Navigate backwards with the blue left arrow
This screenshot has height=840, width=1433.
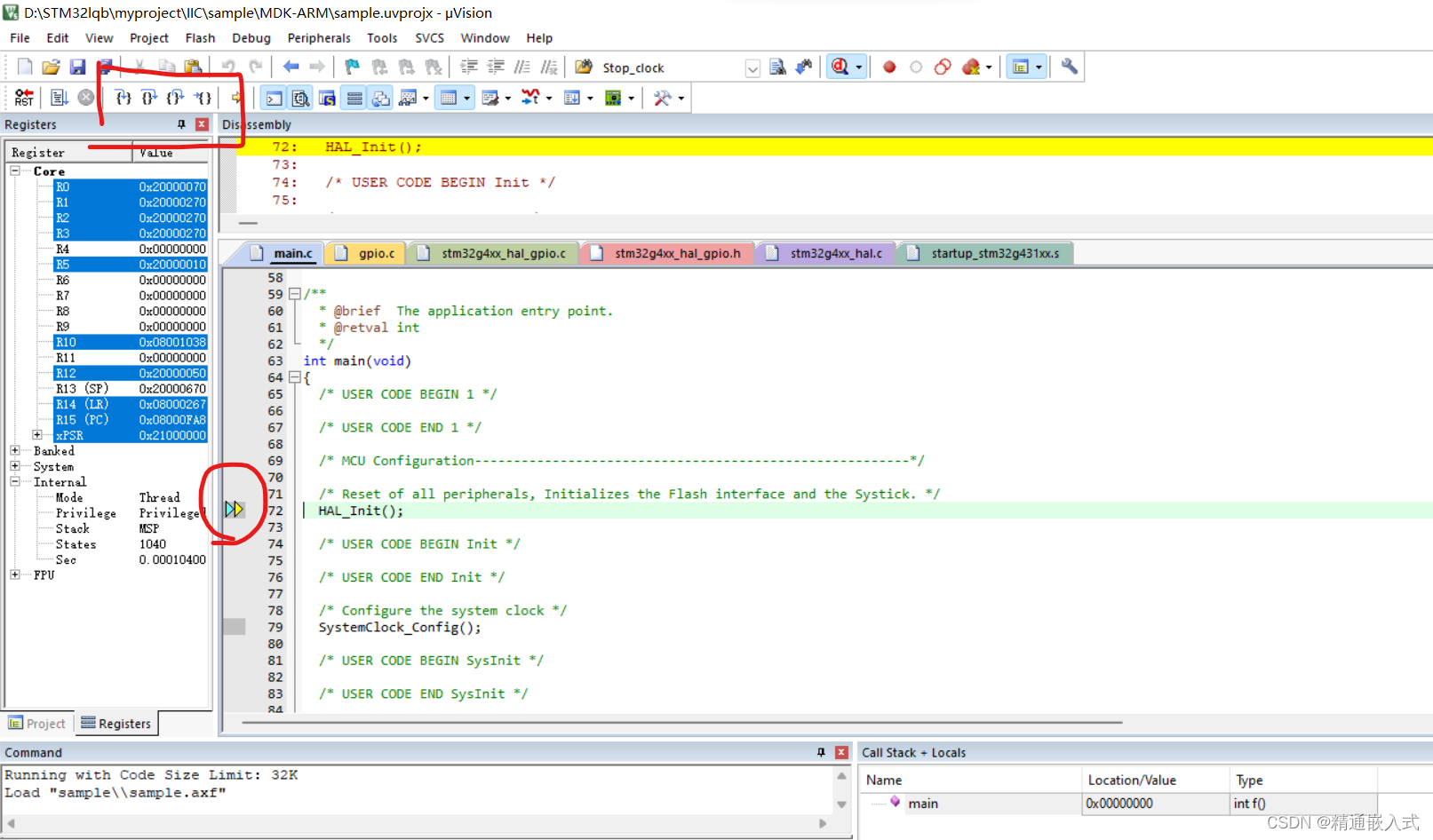[291, 67]
